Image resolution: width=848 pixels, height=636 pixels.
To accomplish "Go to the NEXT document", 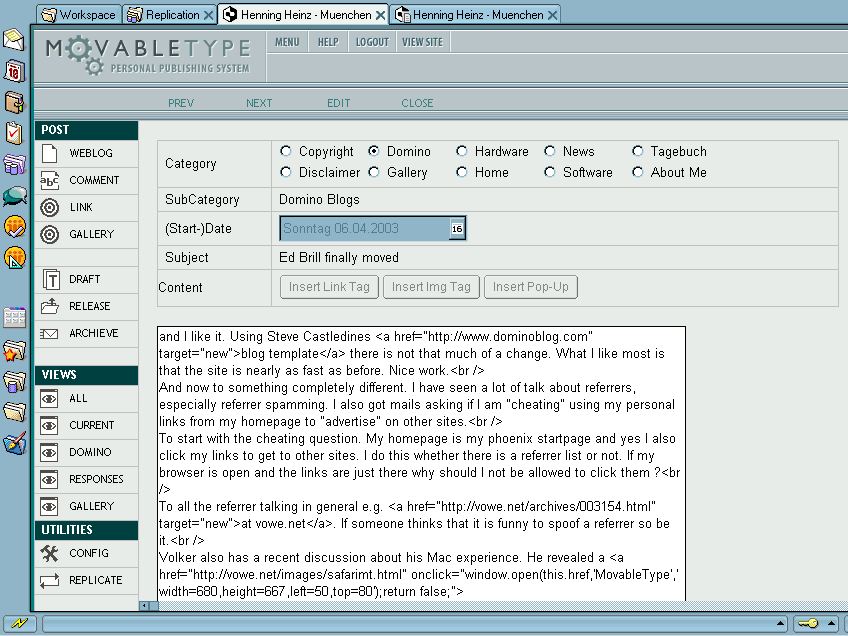I will click(x=259, y=103).
